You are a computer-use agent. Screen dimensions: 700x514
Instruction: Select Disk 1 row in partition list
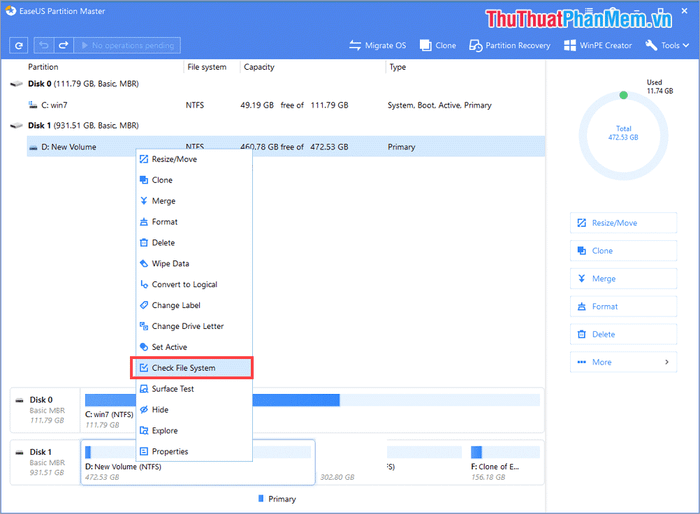277,125
